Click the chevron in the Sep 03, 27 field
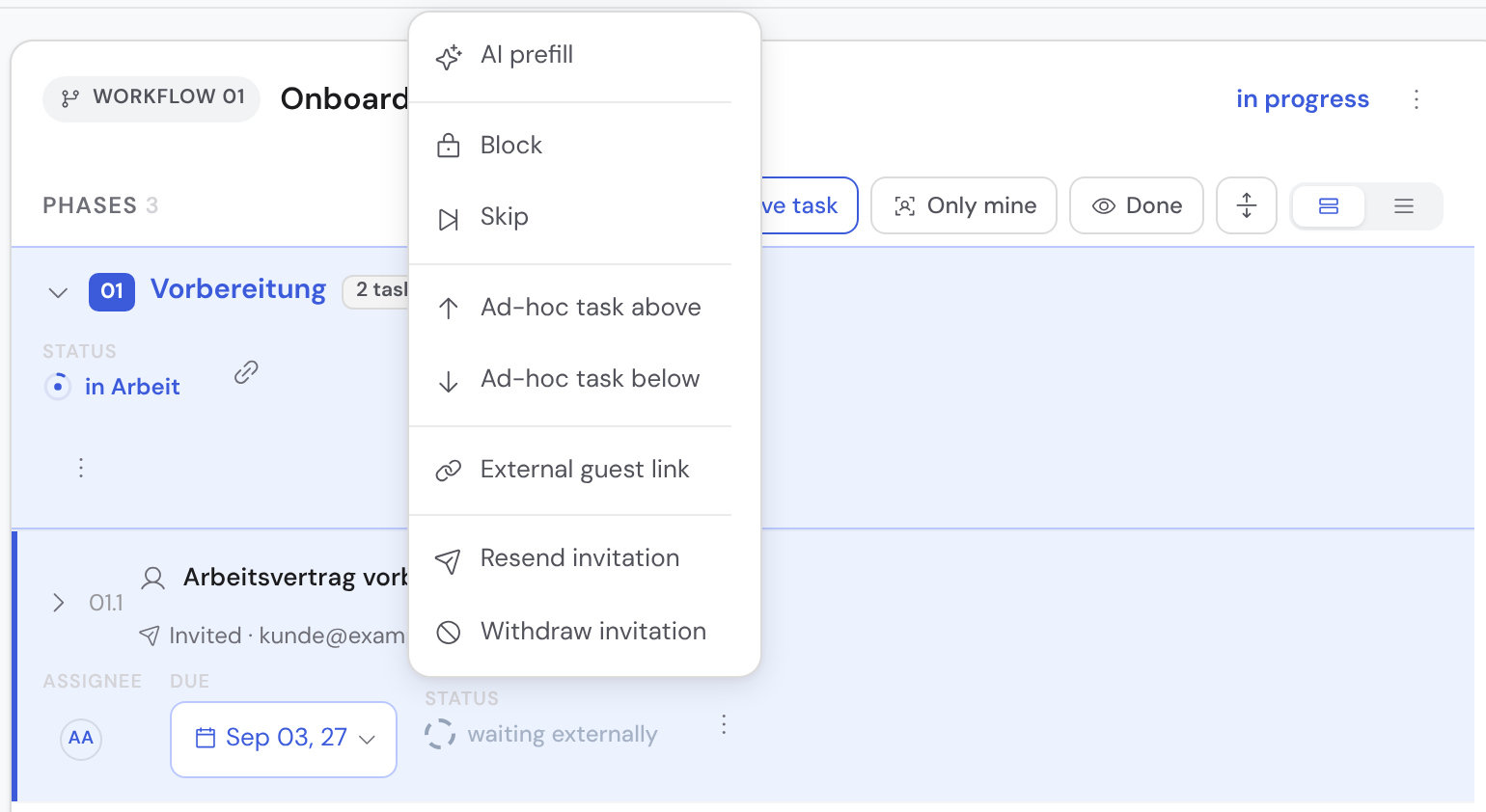The image size is (1486, 812). (x=367, y=740)
